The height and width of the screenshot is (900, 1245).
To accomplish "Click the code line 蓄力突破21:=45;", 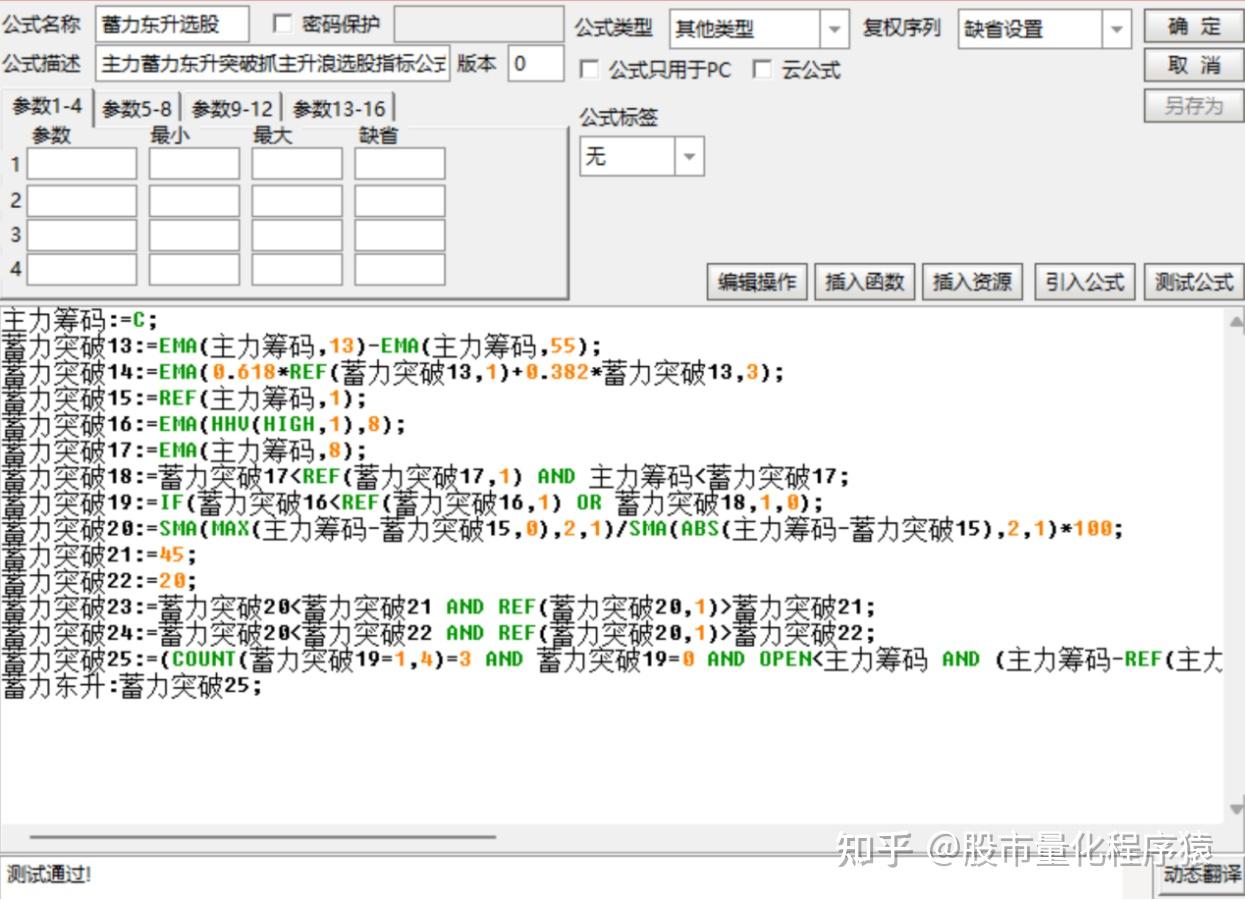I will pyautogui.click(x=99, y=554).
